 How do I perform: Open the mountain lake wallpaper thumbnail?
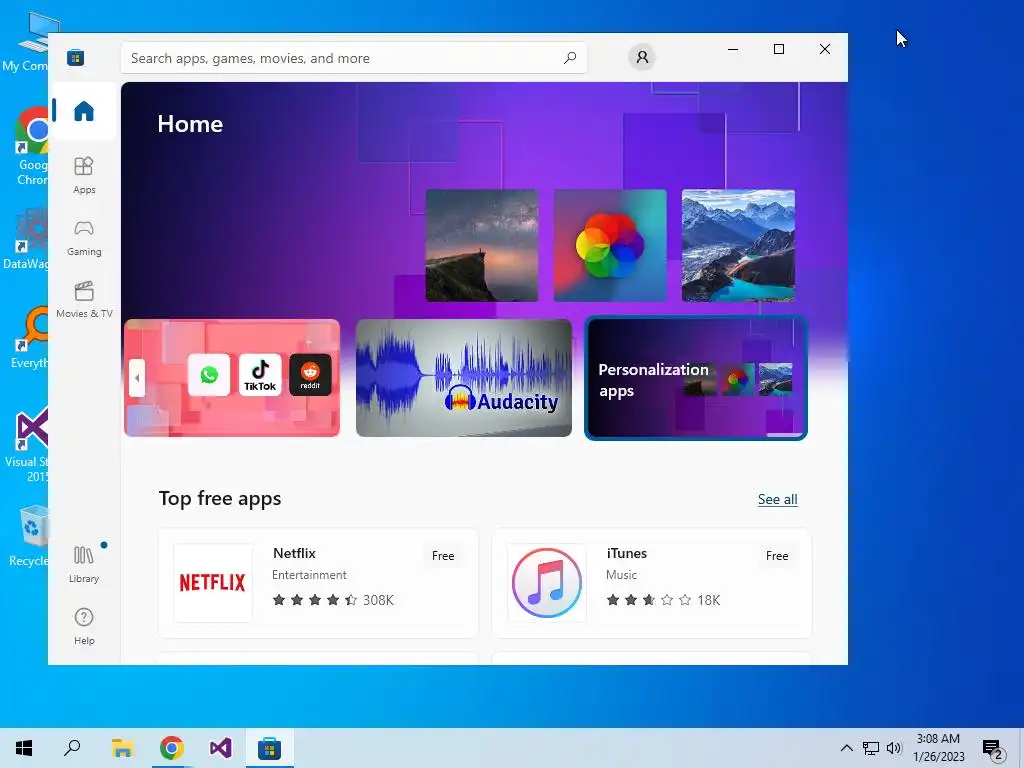coord(739,246)
